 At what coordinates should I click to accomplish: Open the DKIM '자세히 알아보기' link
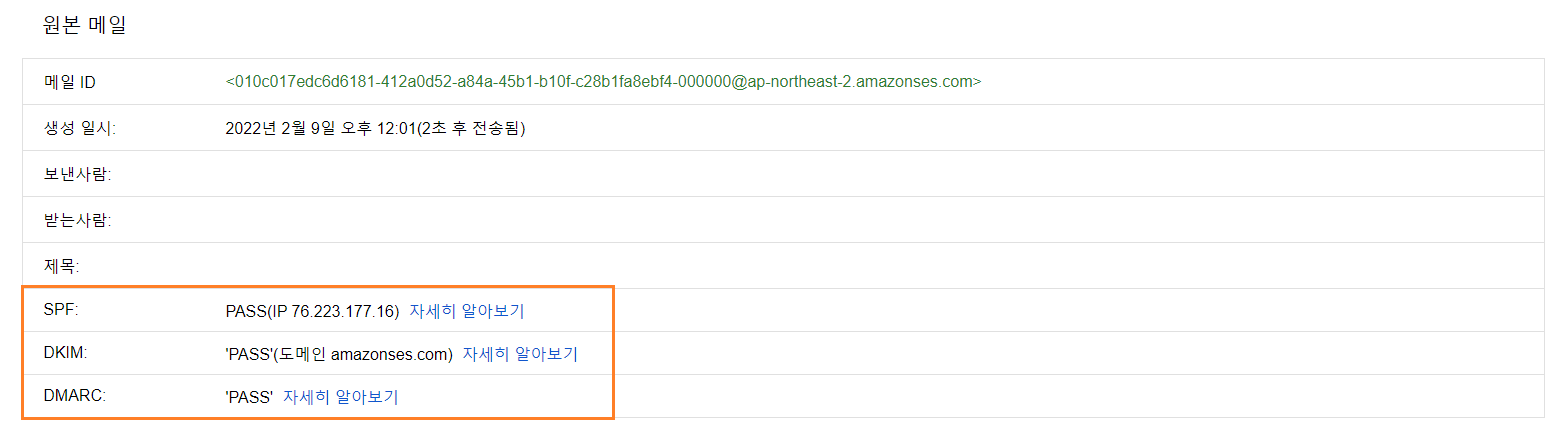520,354
